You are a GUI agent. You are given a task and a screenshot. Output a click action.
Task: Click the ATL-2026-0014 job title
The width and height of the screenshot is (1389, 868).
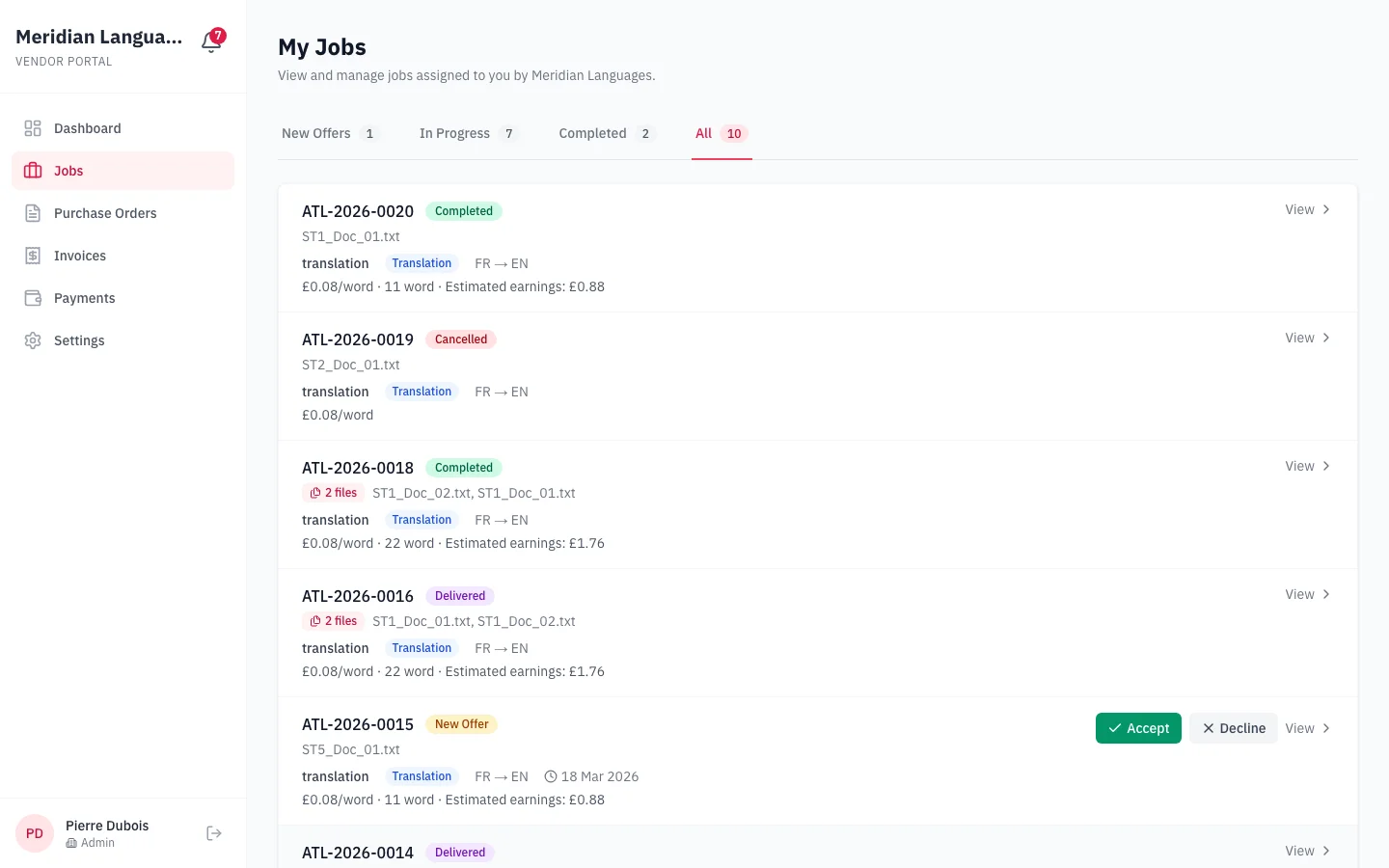[358, 853]
